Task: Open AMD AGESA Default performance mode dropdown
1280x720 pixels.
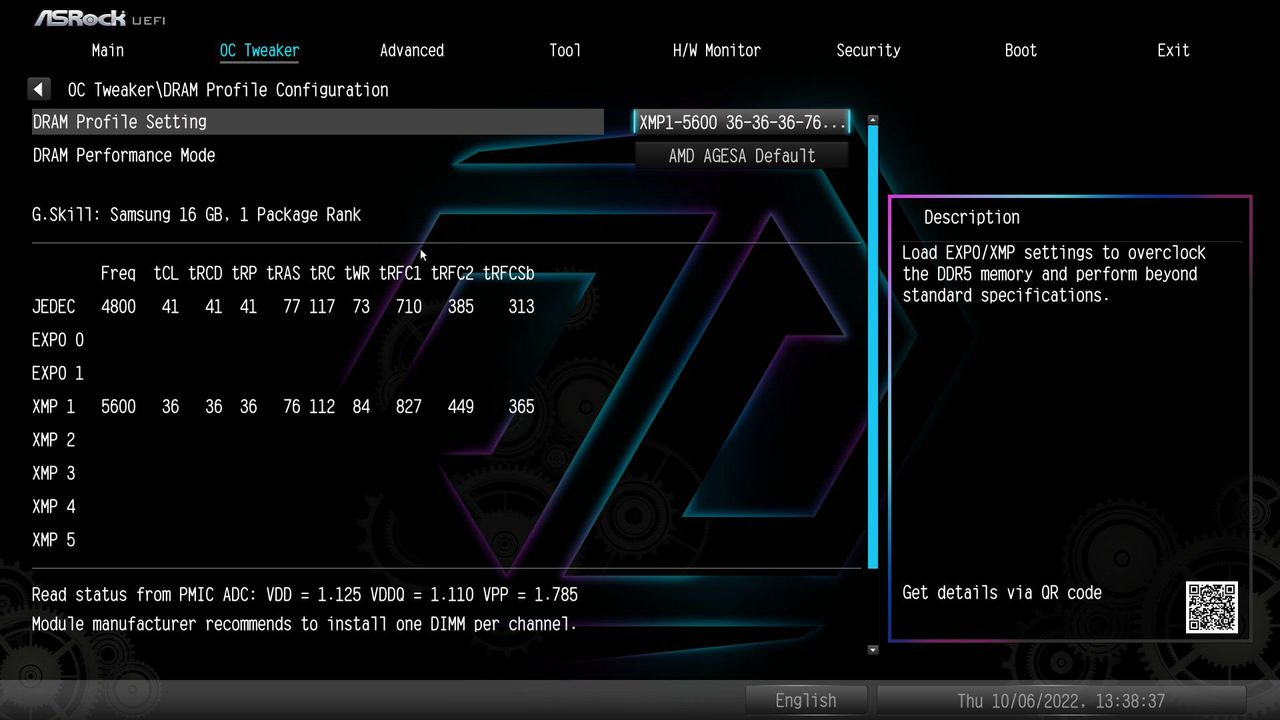Action: pyautogui.click(x=742, y=156)
